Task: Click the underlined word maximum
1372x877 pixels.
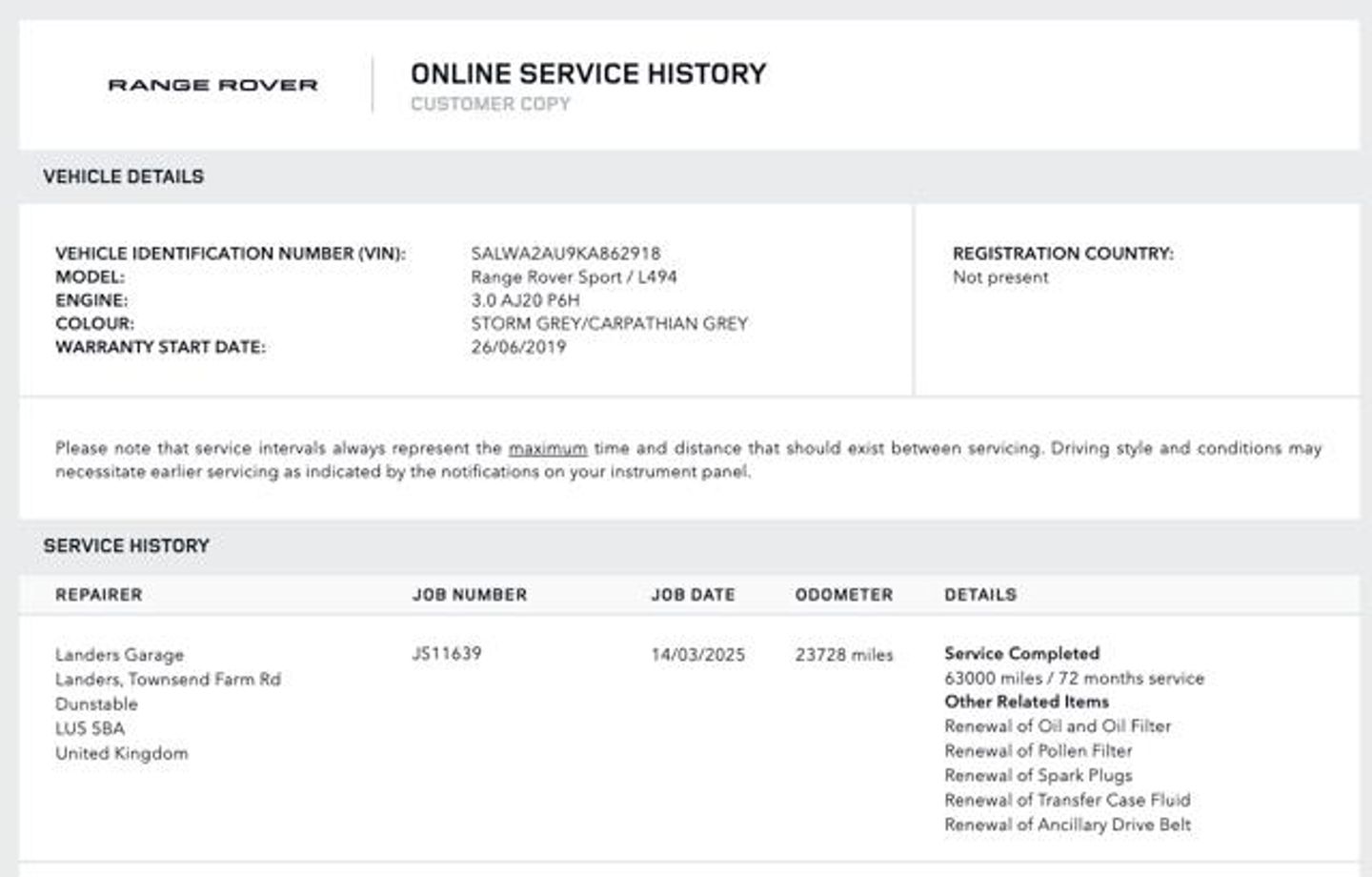Action: pos(547,448)
